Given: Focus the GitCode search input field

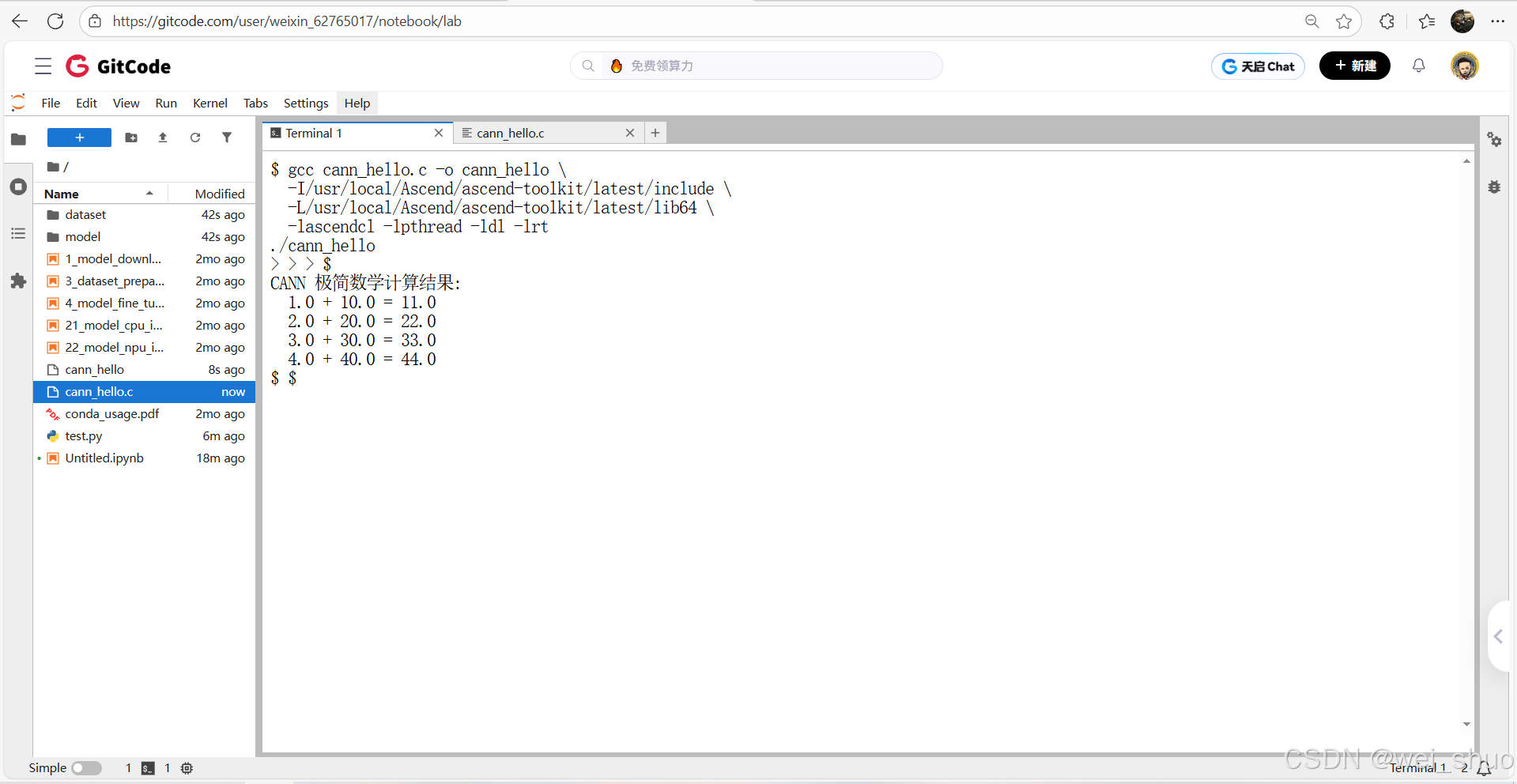Looking at the screenshot, I should (757, 66).
